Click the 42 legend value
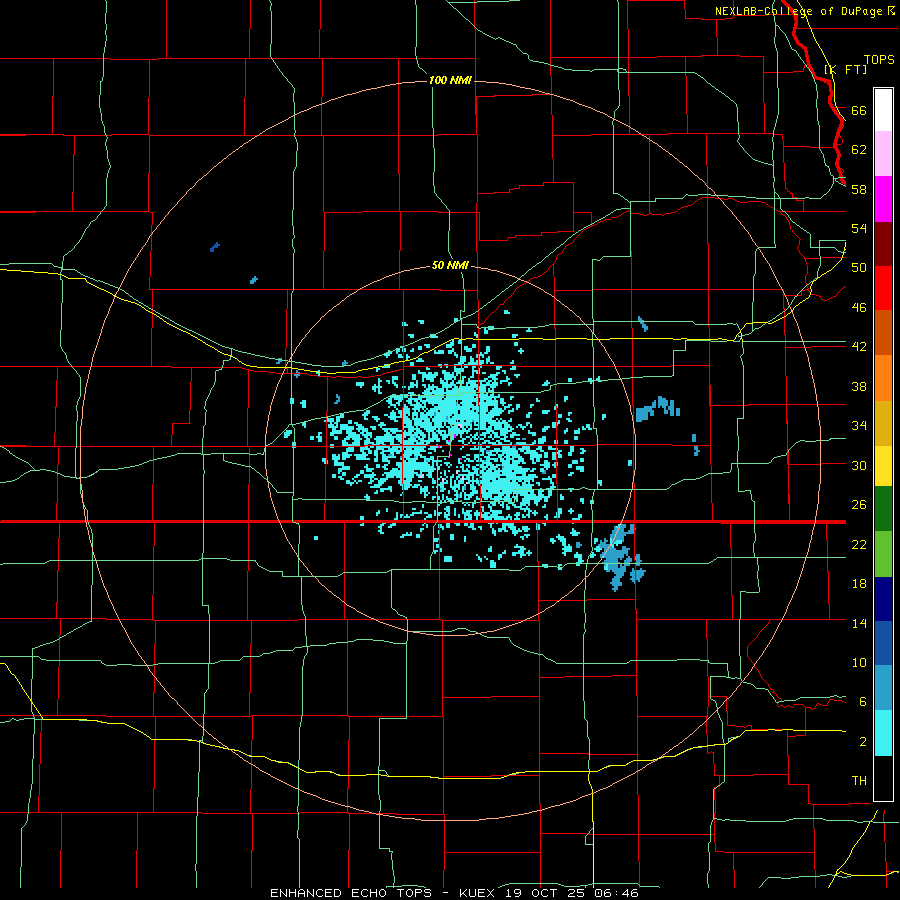This screenshot has width=900, height=900. pyautogui.click(x=859, y=347)
